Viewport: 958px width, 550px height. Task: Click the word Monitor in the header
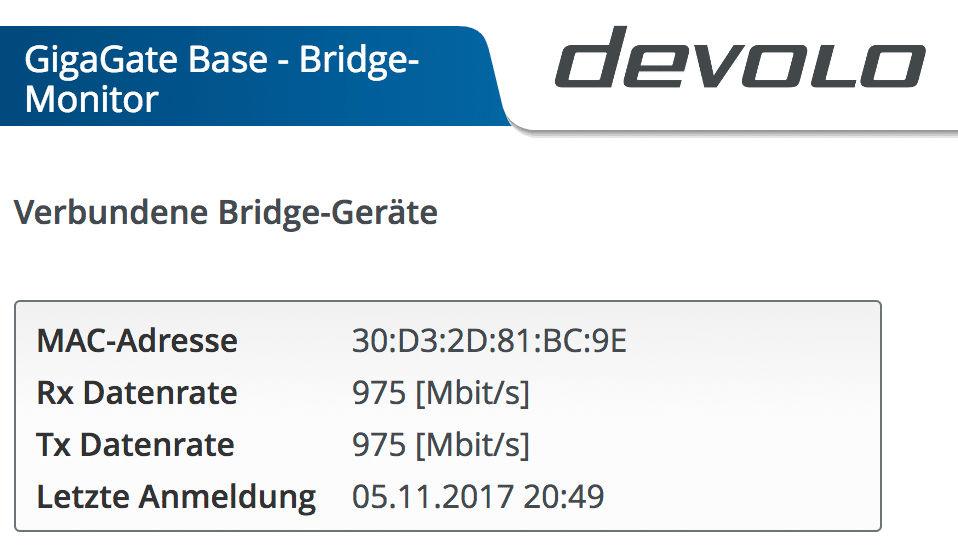coord(92,99)
